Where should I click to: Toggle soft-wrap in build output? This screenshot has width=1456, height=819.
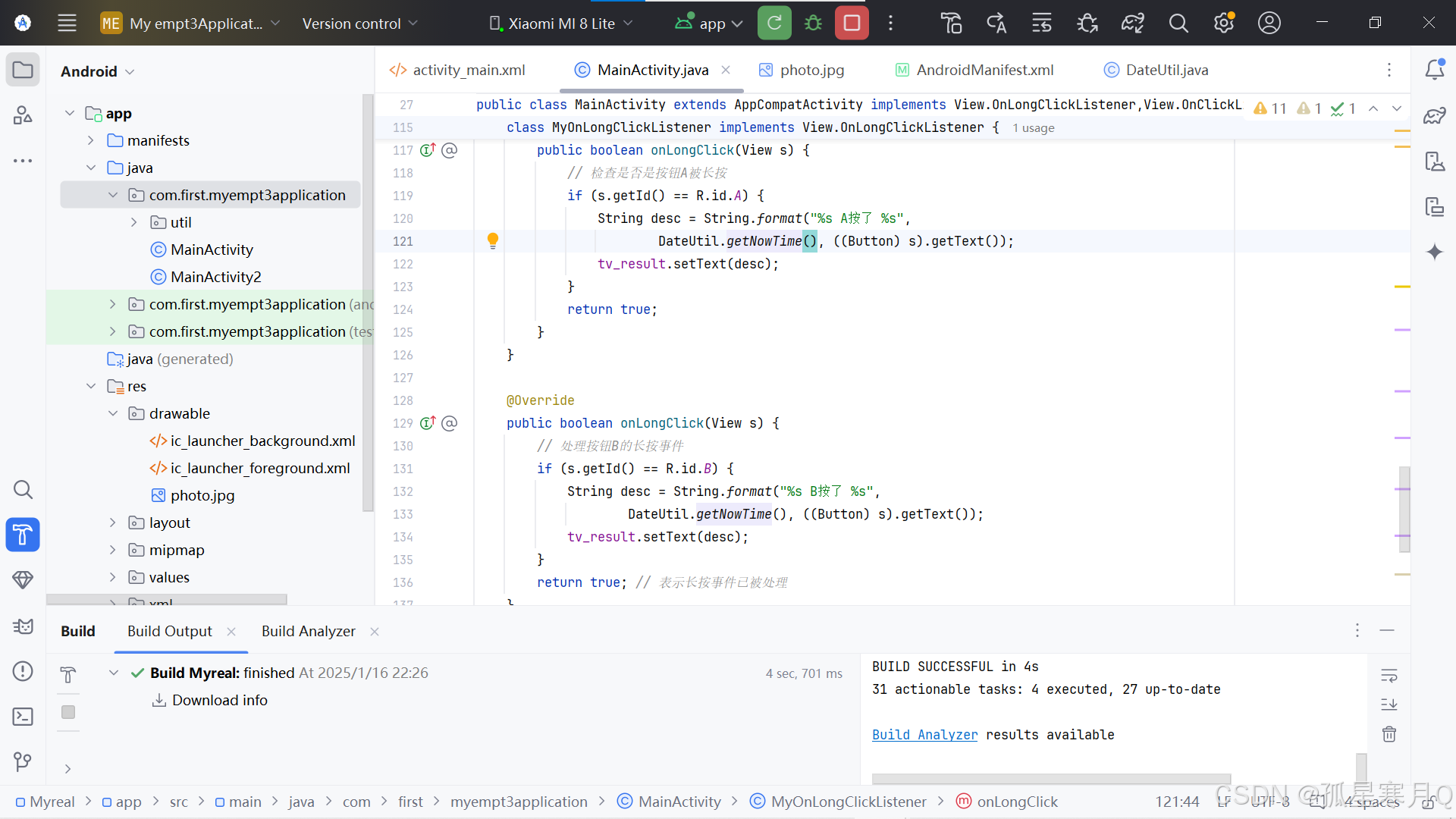(x=1389, y=674)
